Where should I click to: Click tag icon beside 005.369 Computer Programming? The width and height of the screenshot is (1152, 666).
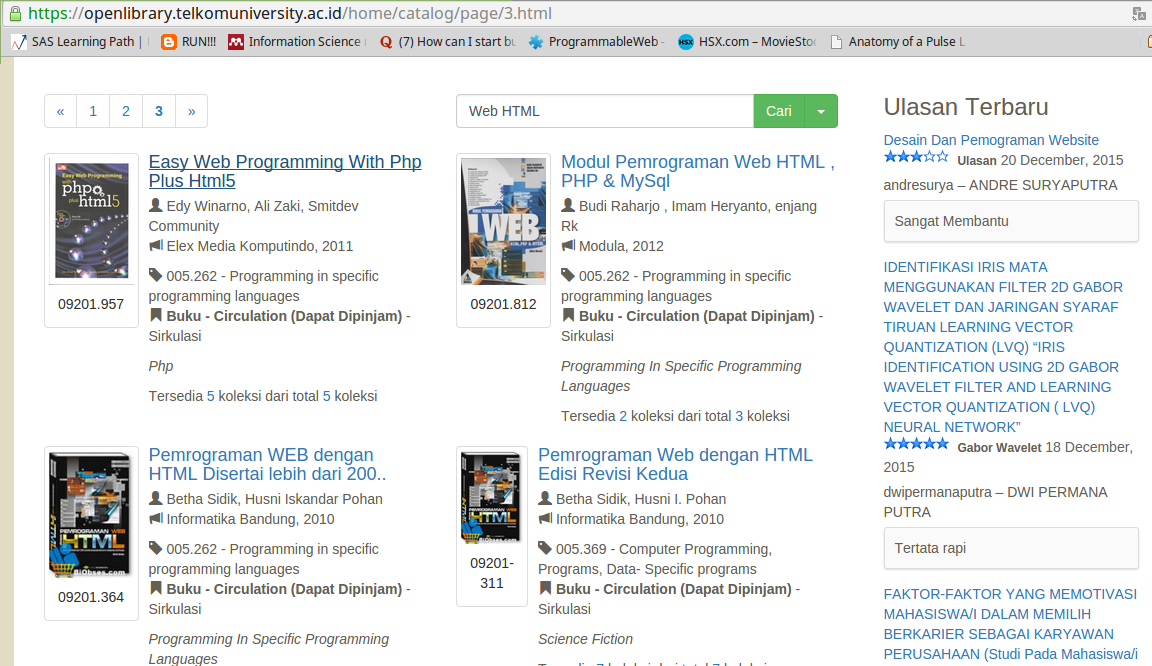(545, 548)
